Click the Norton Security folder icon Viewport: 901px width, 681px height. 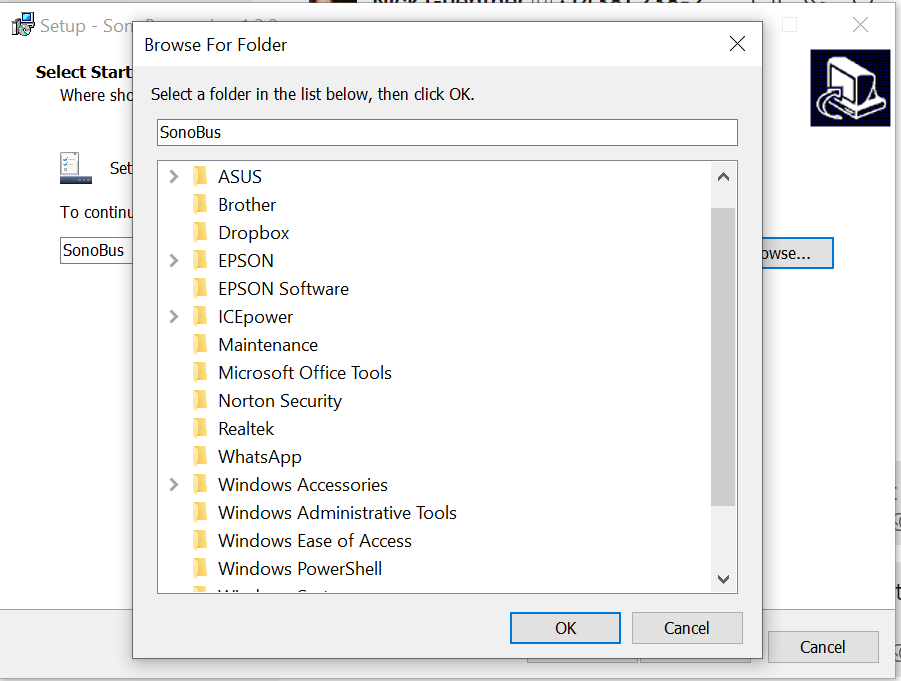click(x=200, y=401)
